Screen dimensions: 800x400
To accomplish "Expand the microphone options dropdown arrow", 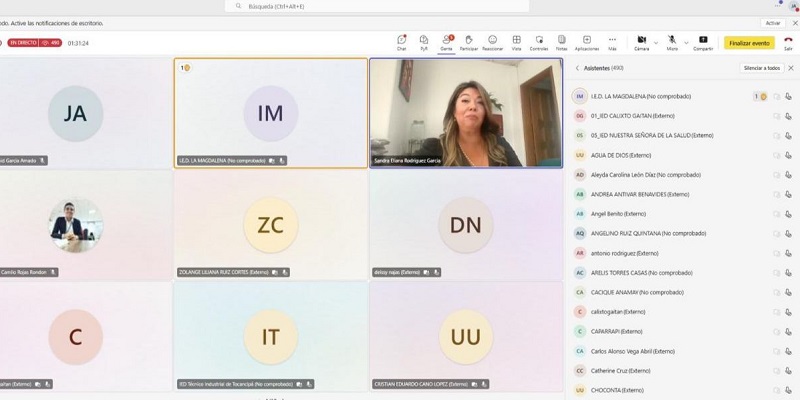I will [x=684, y=41].
